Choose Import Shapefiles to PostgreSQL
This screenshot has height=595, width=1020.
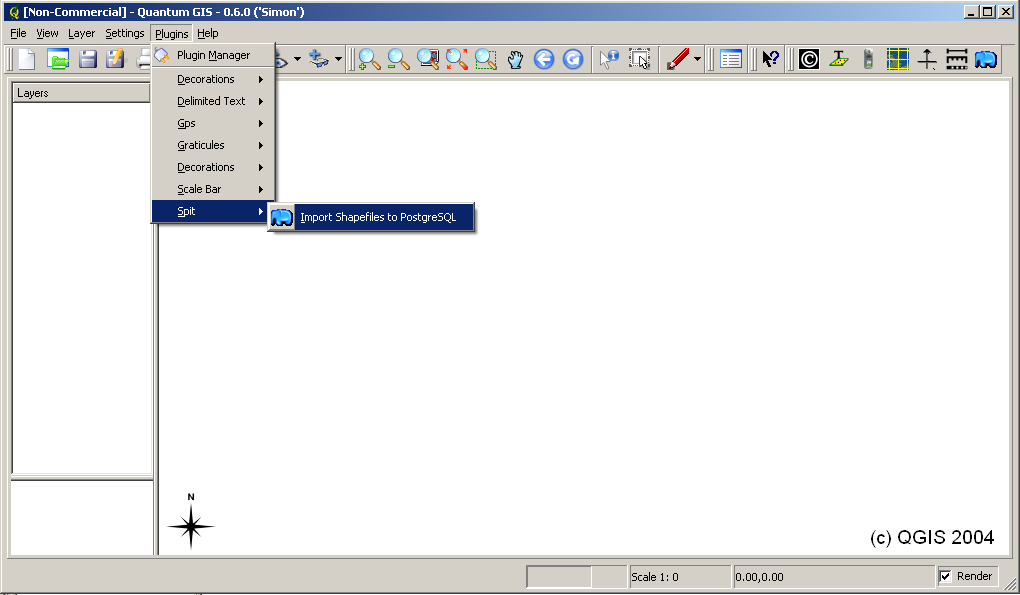coord(371,217)
